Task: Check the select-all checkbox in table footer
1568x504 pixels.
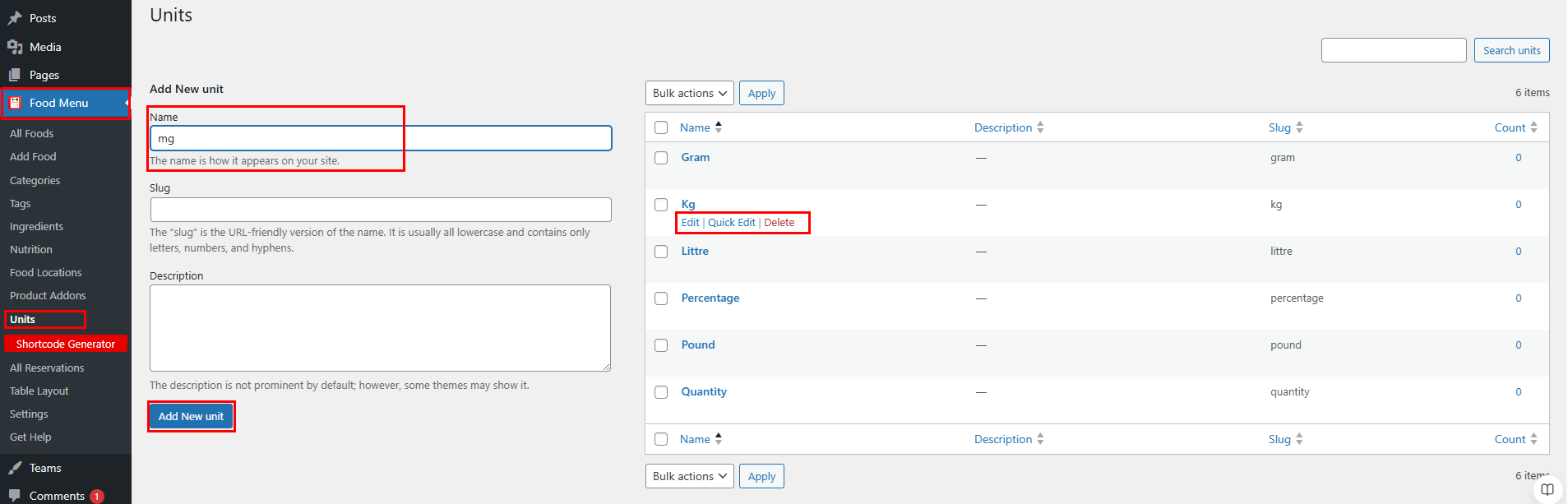Action: (661, 439)
